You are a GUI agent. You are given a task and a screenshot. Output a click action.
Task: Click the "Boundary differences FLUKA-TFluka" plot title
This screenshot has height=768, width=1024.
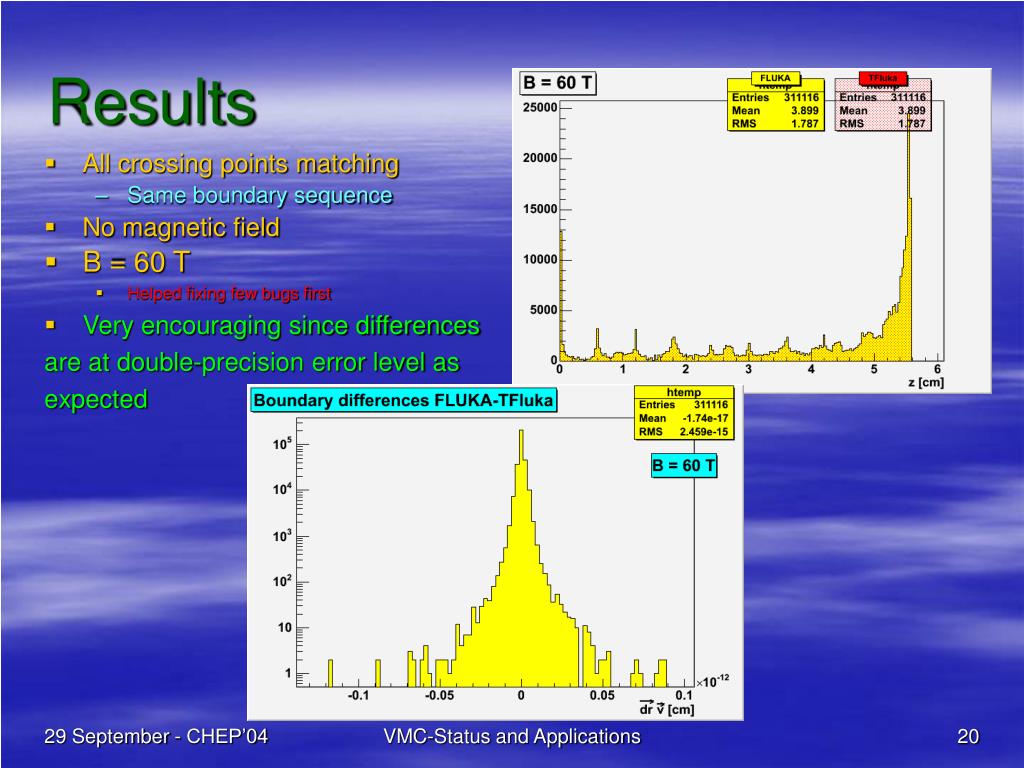pos(403,400)
